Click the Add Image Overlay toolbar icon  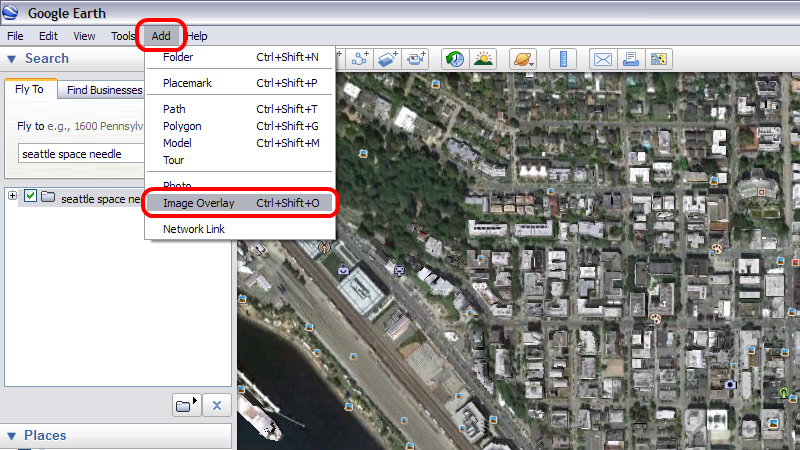[388, 59]
